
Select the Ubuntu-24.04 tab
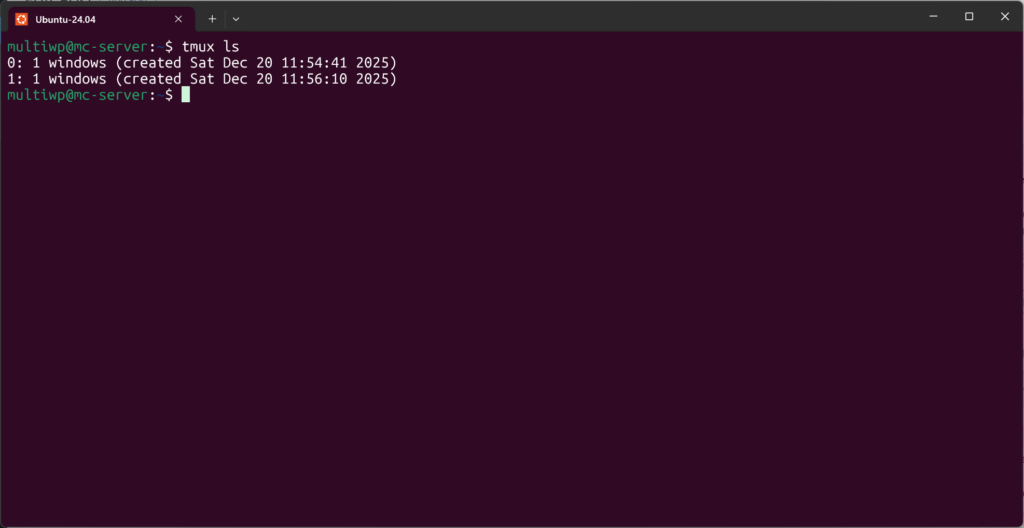coord(101,19)
